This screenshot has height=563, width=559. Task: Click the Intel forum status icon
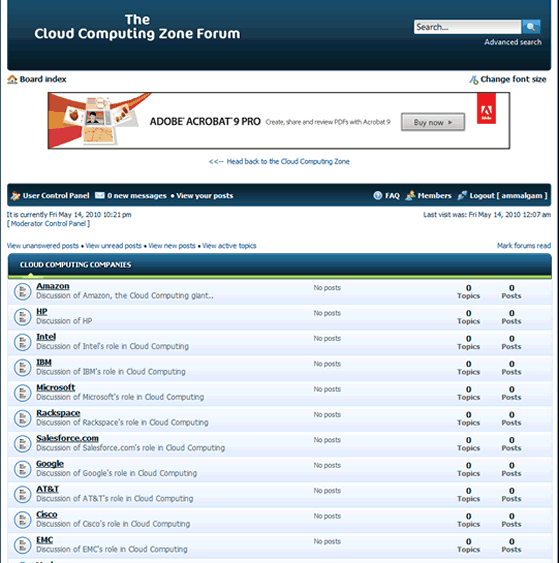(x=22, y=342)
